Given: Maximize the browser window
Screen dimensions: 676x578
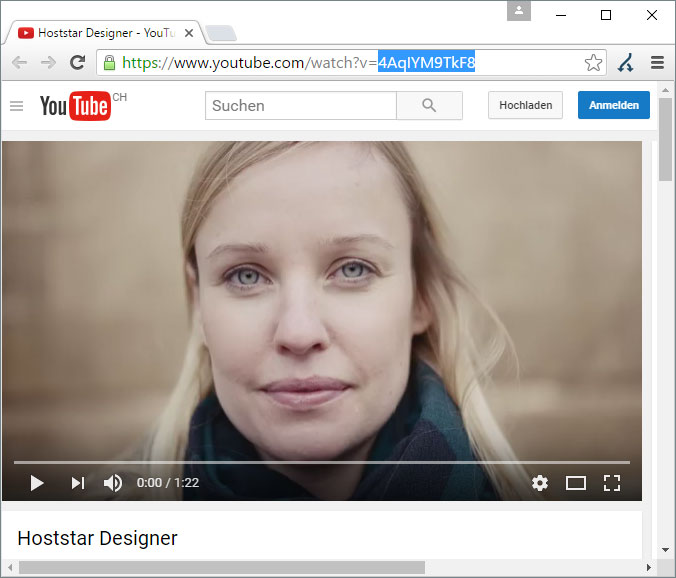Looking at the screenshot, I should 606,15.
